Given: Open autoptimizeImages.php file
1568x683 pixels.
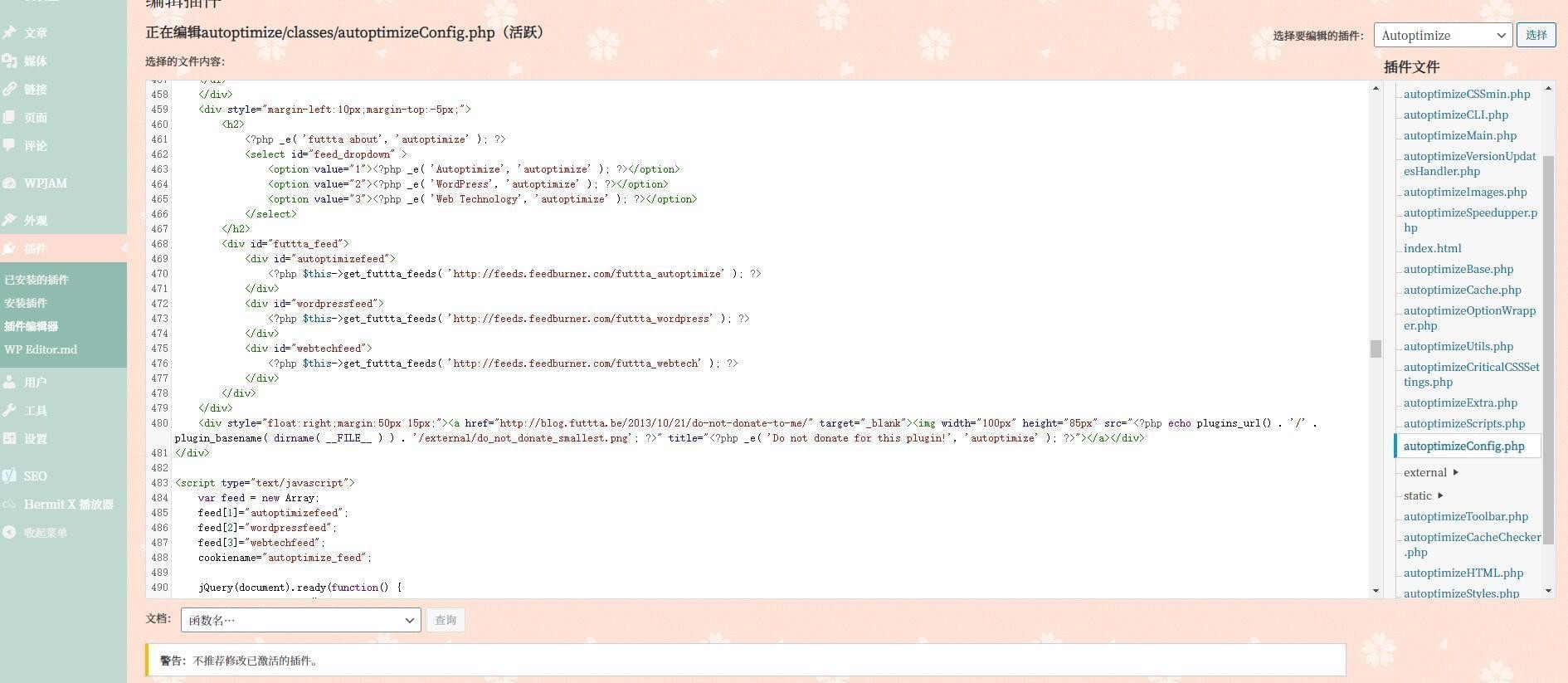Looking at the screenshot, I should (1465, 192).
